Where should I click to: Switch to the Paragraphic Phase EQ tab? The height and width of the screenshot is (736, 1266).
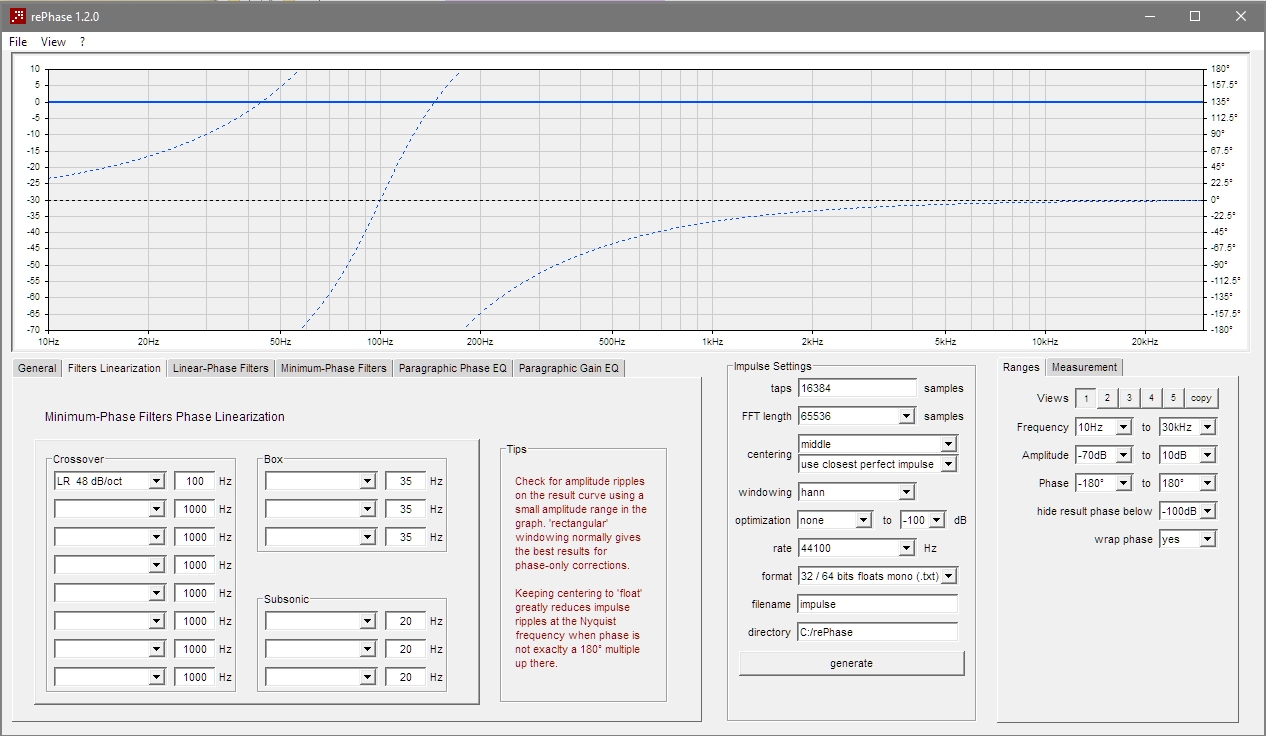[x=452, y=368]
